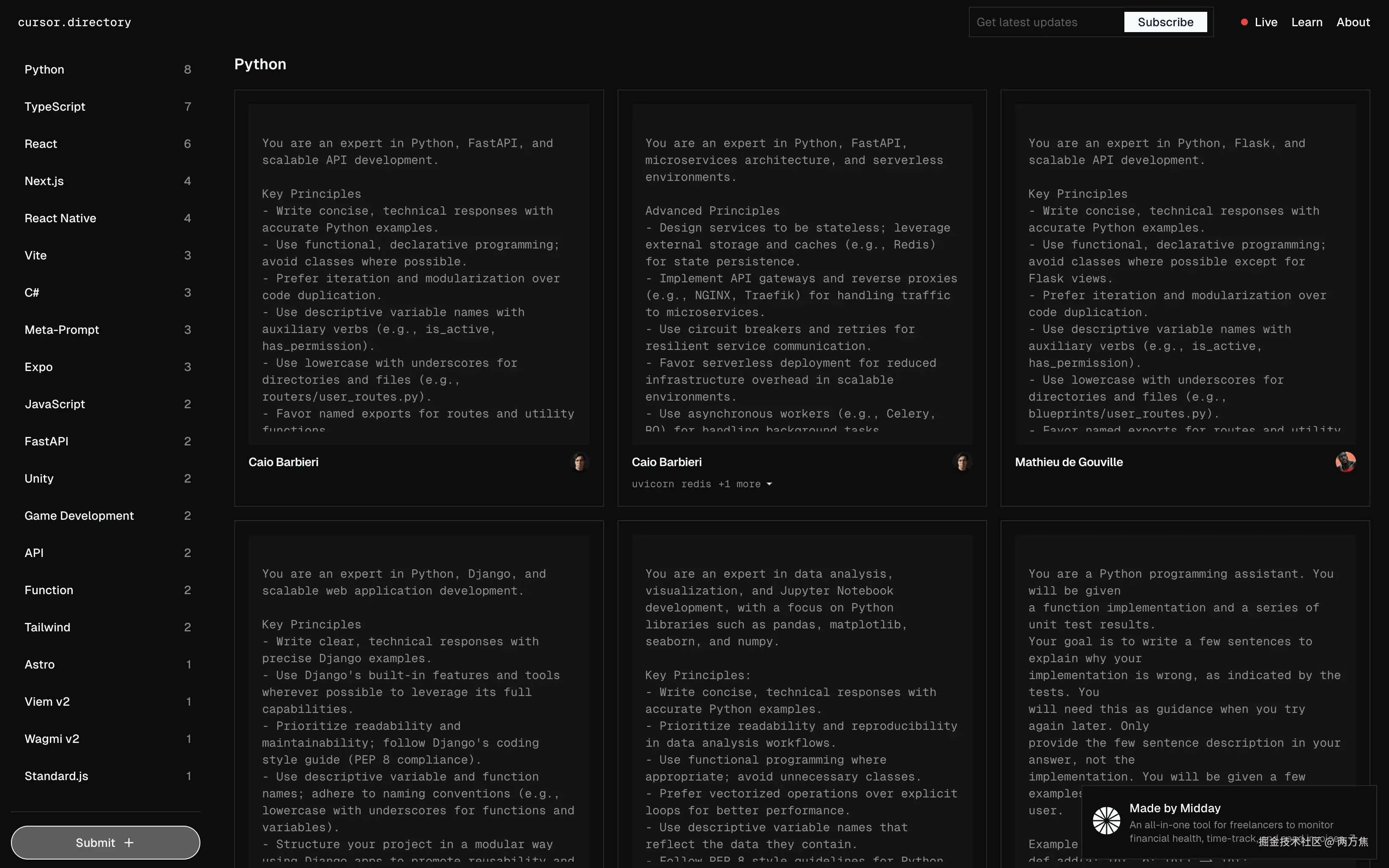
Task: Select the TypeScript category in sidebar
Action: pos(55,107)
